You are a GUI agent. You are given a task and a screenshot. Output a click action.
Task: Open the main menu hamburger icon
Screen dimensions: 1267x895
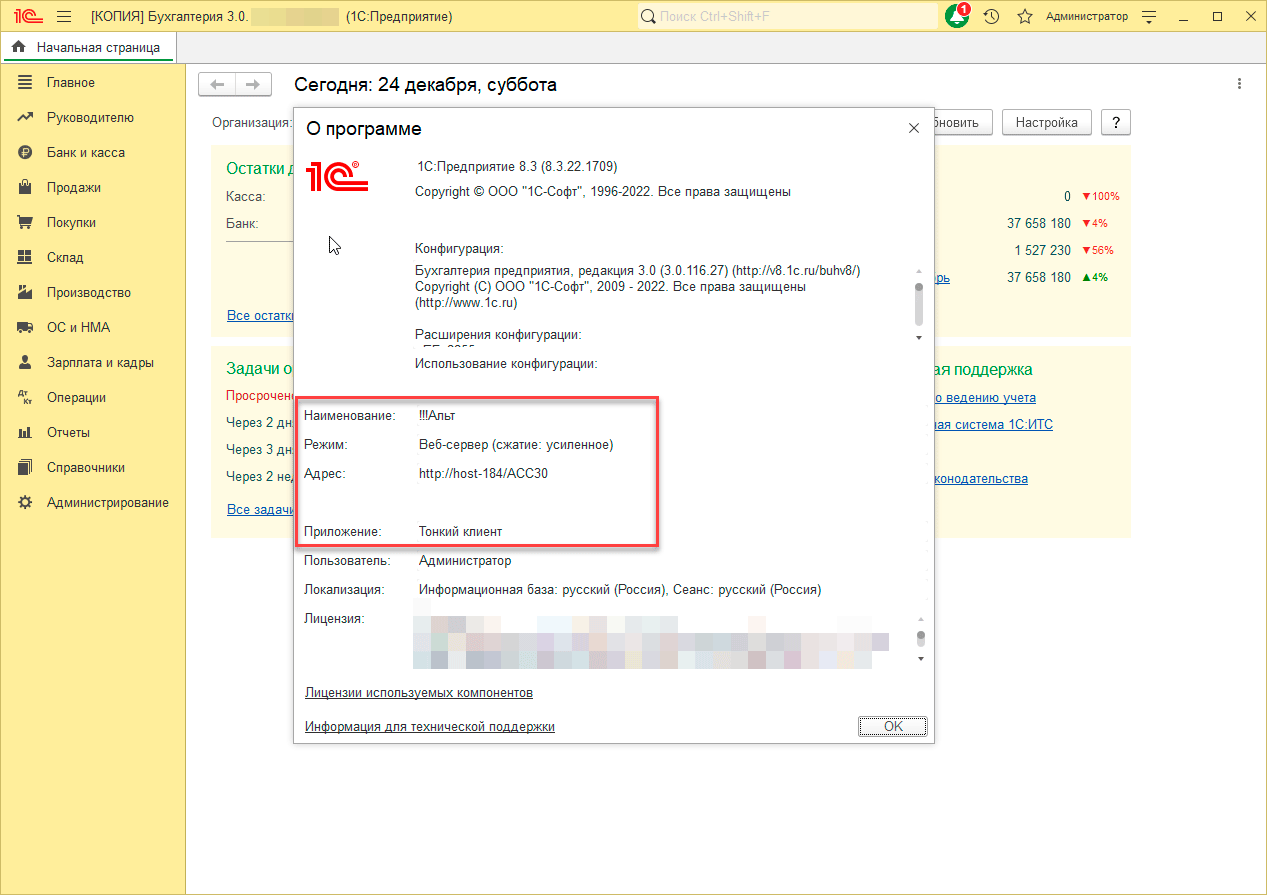64,17
